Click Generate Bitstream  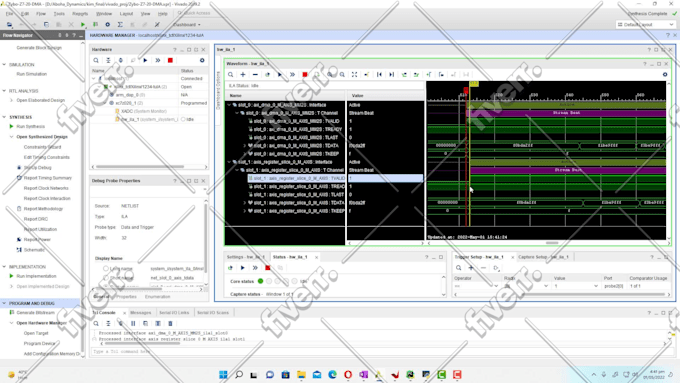pyautogui.click(x=36, y=313)
